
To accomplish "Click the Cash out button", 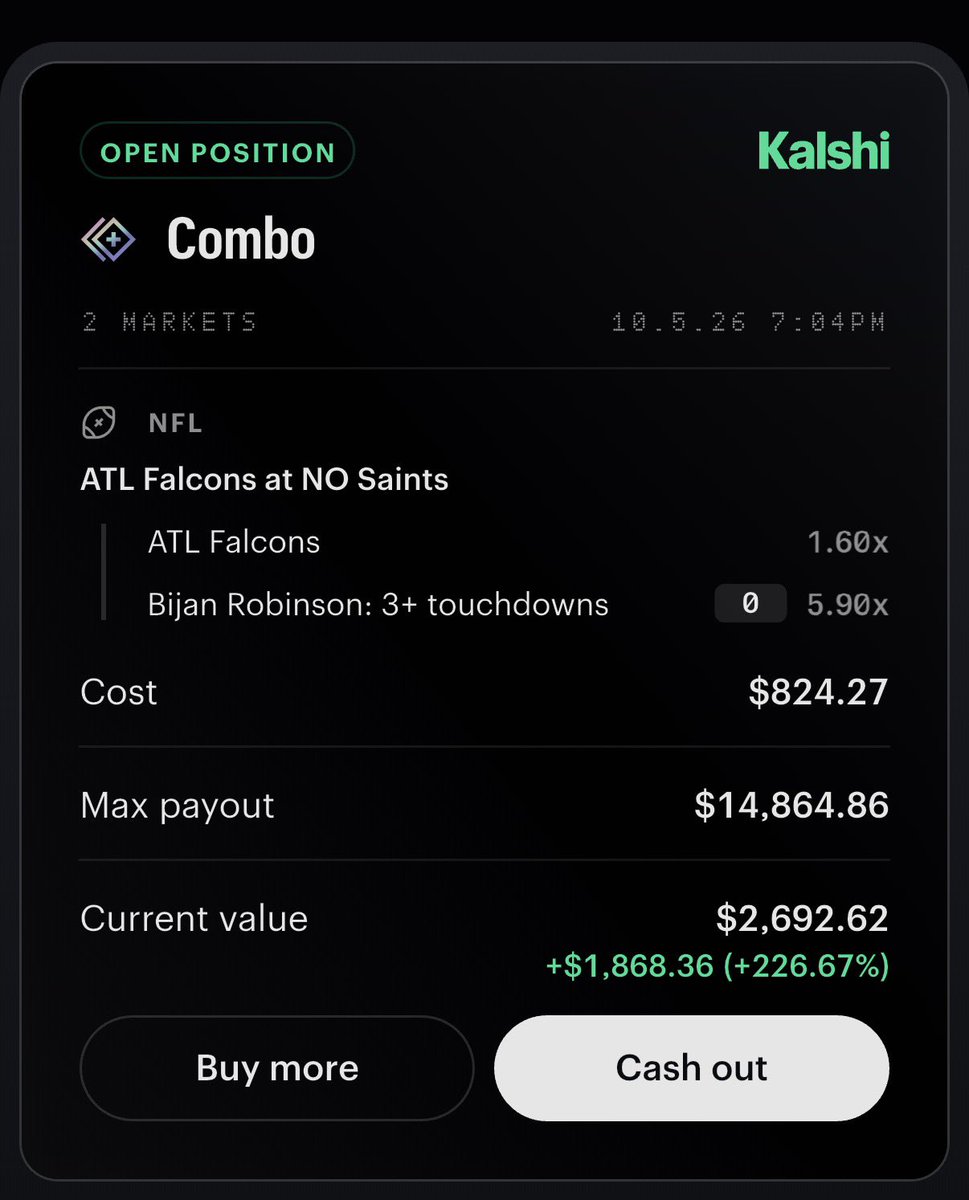I will pyautogui.click(x=691, y=1067).
